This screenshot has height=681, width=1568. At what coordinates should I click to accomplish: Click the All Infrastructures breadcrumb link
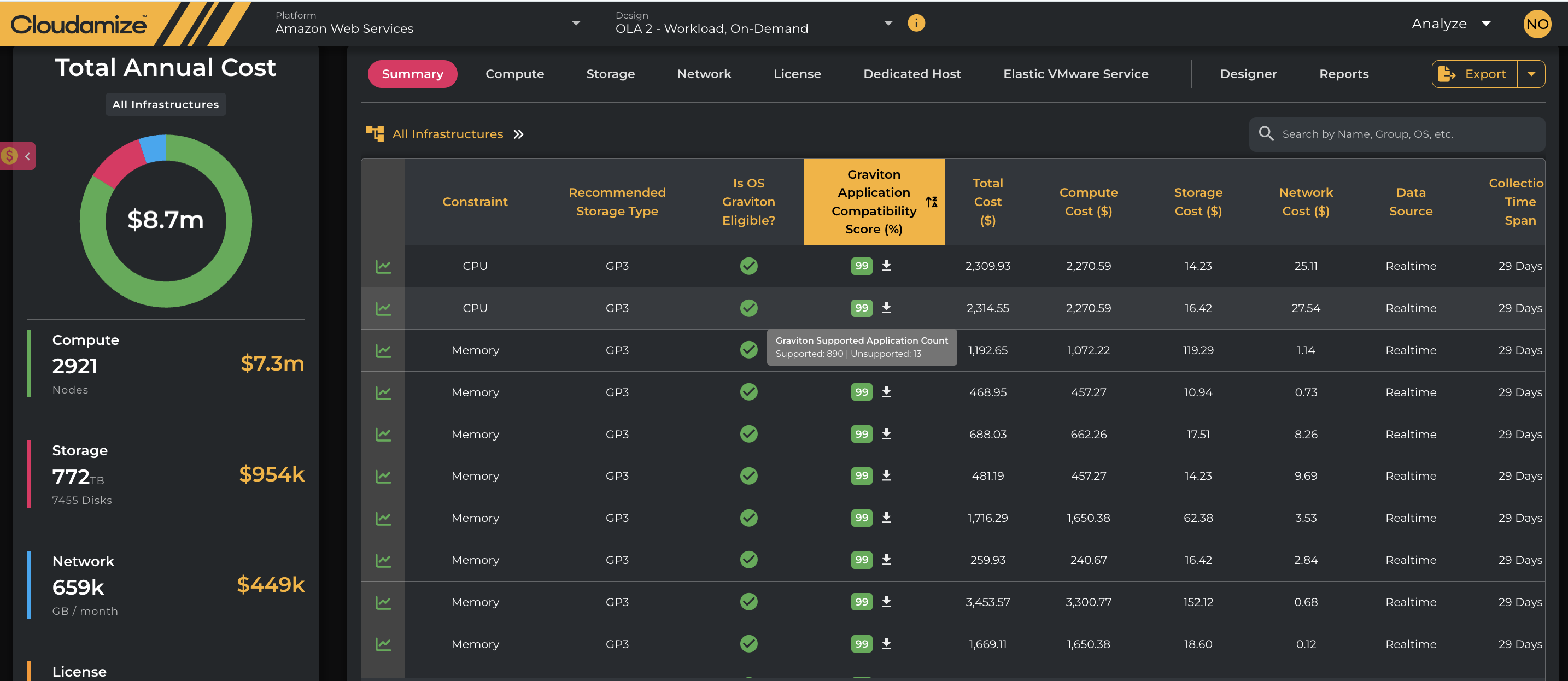(x=447, y=134)
